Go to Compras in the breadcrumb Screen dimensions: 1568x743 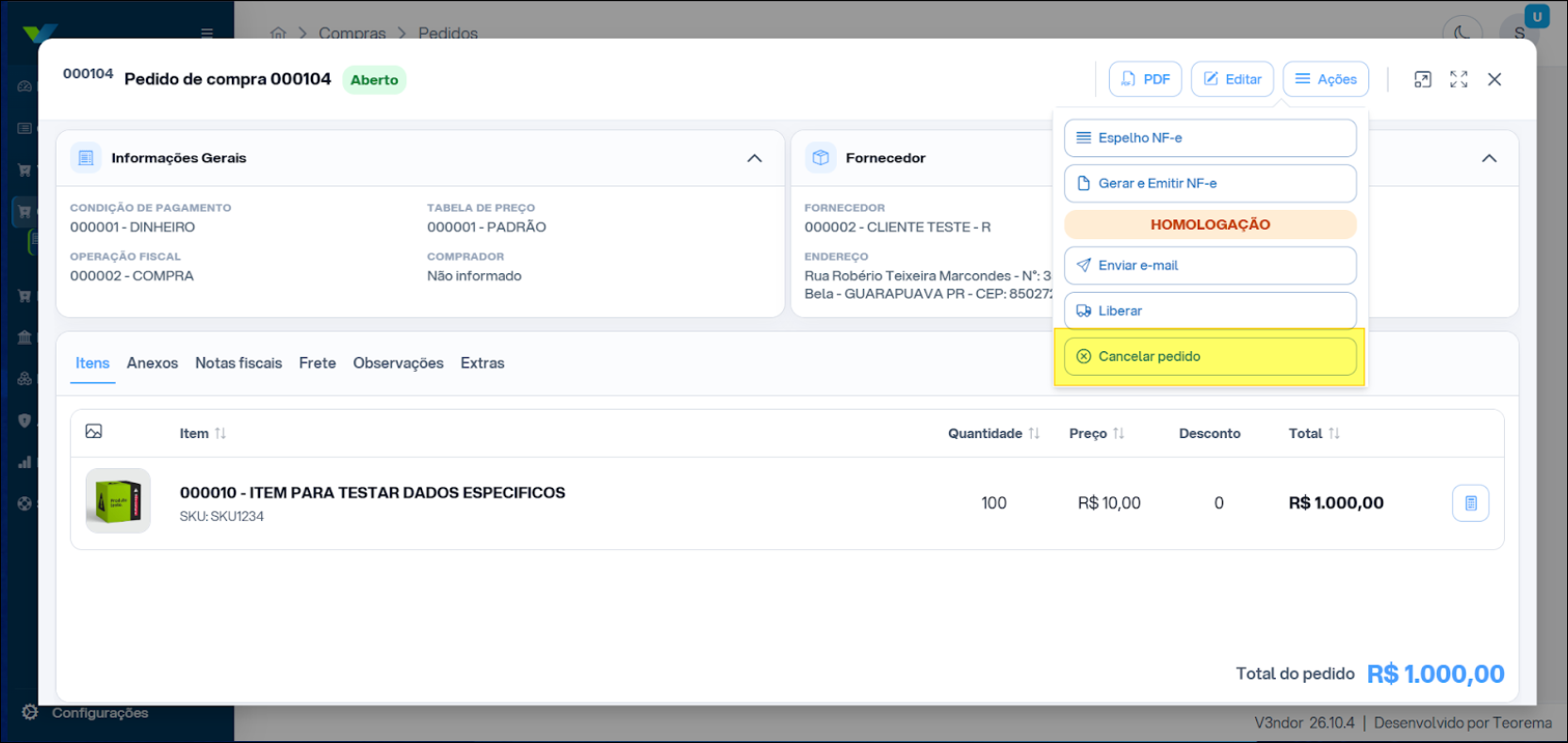tap(352, 33)
